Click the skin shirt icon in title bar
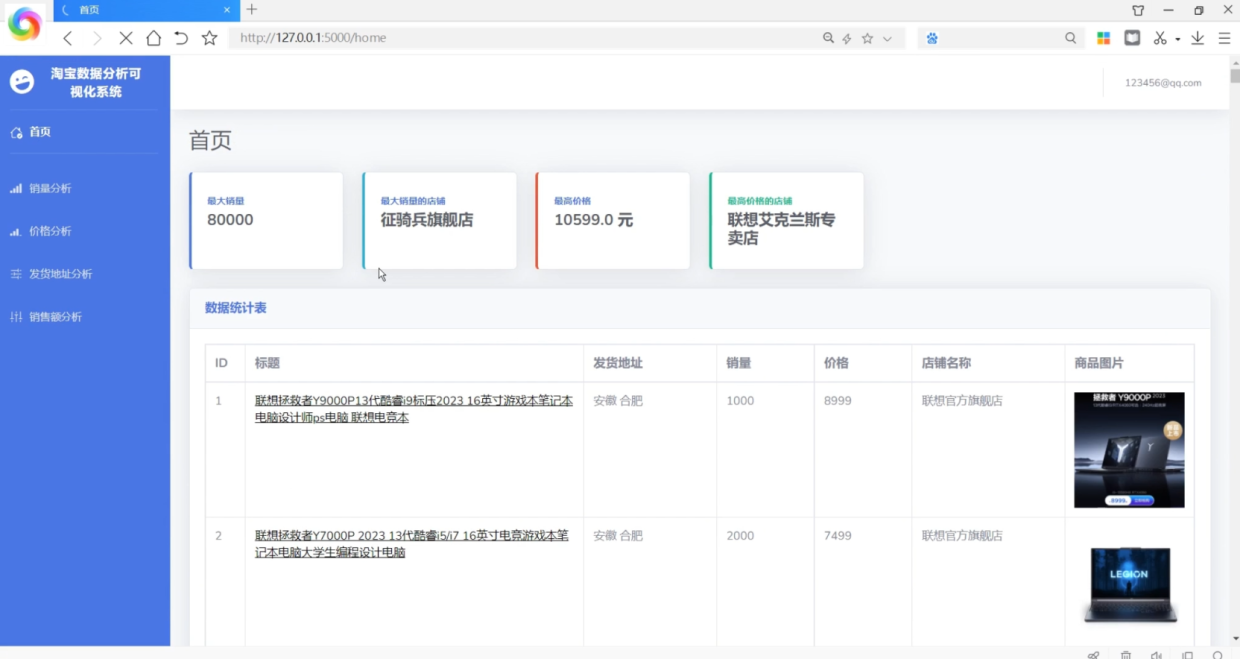Image resolution: width=1240 pixels, height=659 pixels. click(x=1138, y=10)
